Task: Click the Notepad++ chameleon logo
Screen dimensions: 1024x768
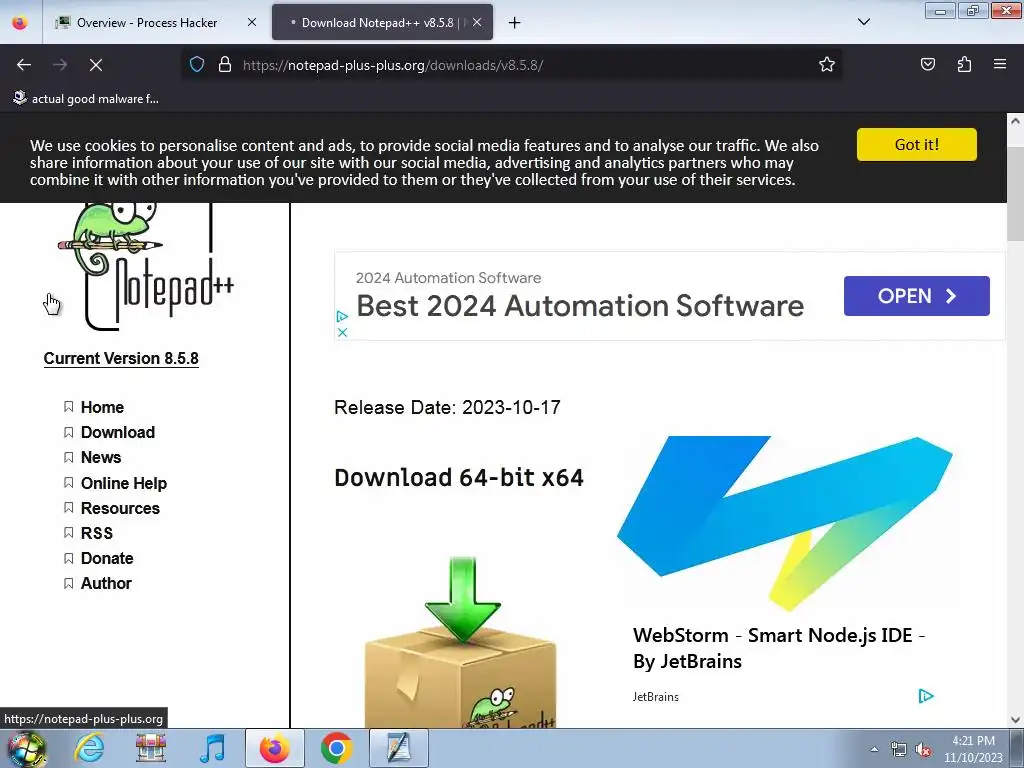Action: [145, 266]
